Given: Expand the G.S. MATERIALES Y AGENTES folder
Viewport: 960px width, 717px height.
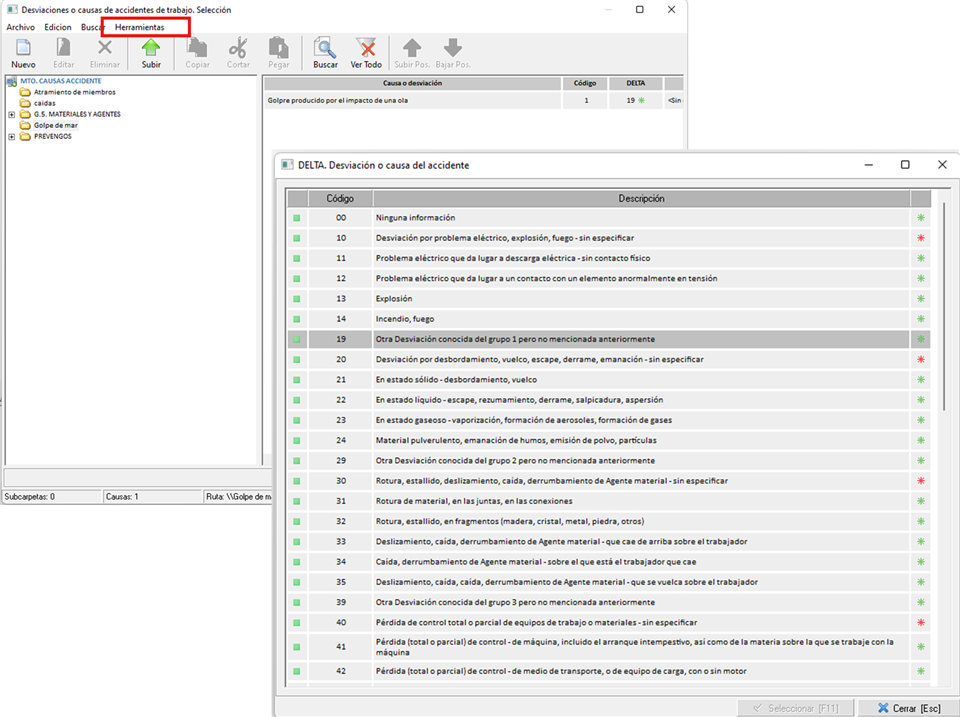Looking at the screenshot, I should [11, 114].
